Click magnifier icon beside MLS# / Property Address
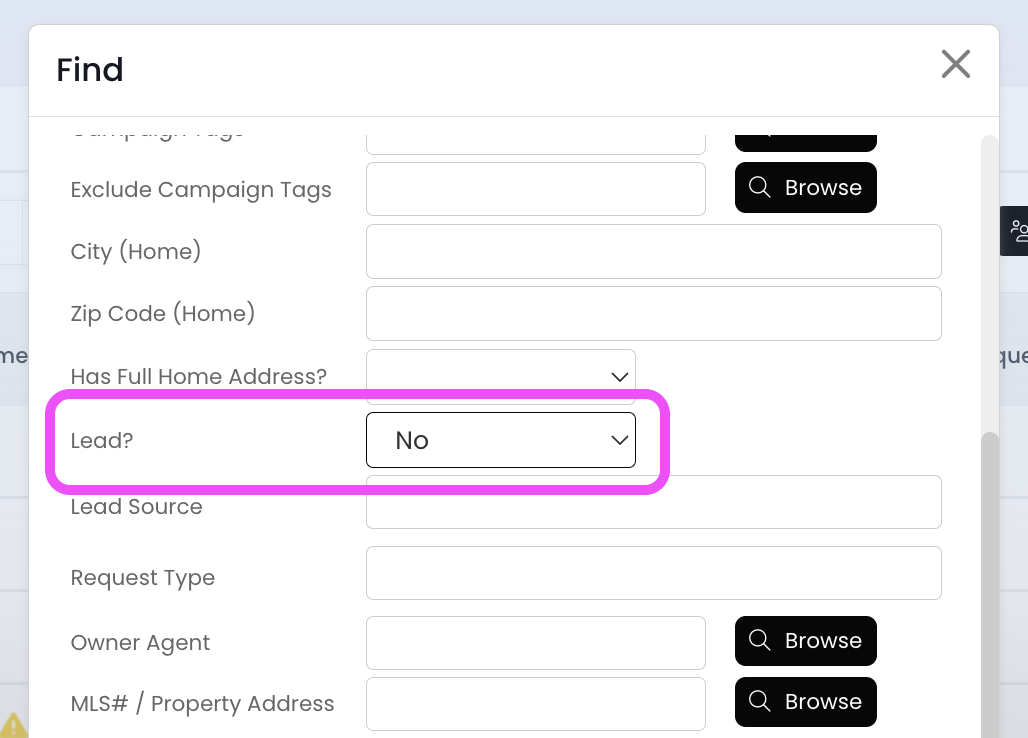The height and width of the screenshot is (738, 1028). point(760,702)
